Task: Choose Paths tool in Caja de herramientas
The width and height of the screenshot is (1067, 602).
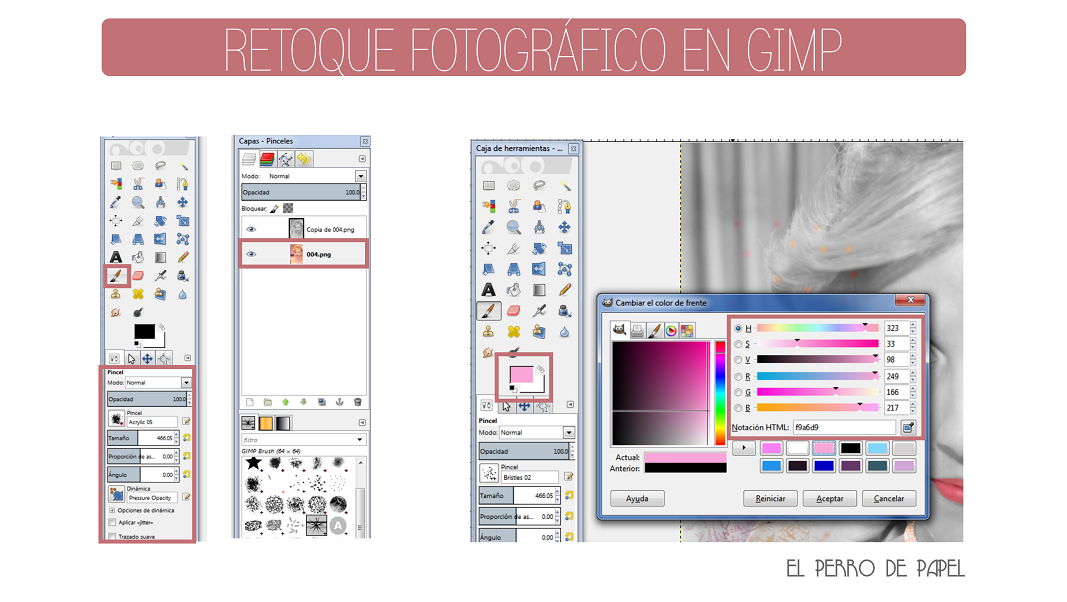Action: point(564,205)
